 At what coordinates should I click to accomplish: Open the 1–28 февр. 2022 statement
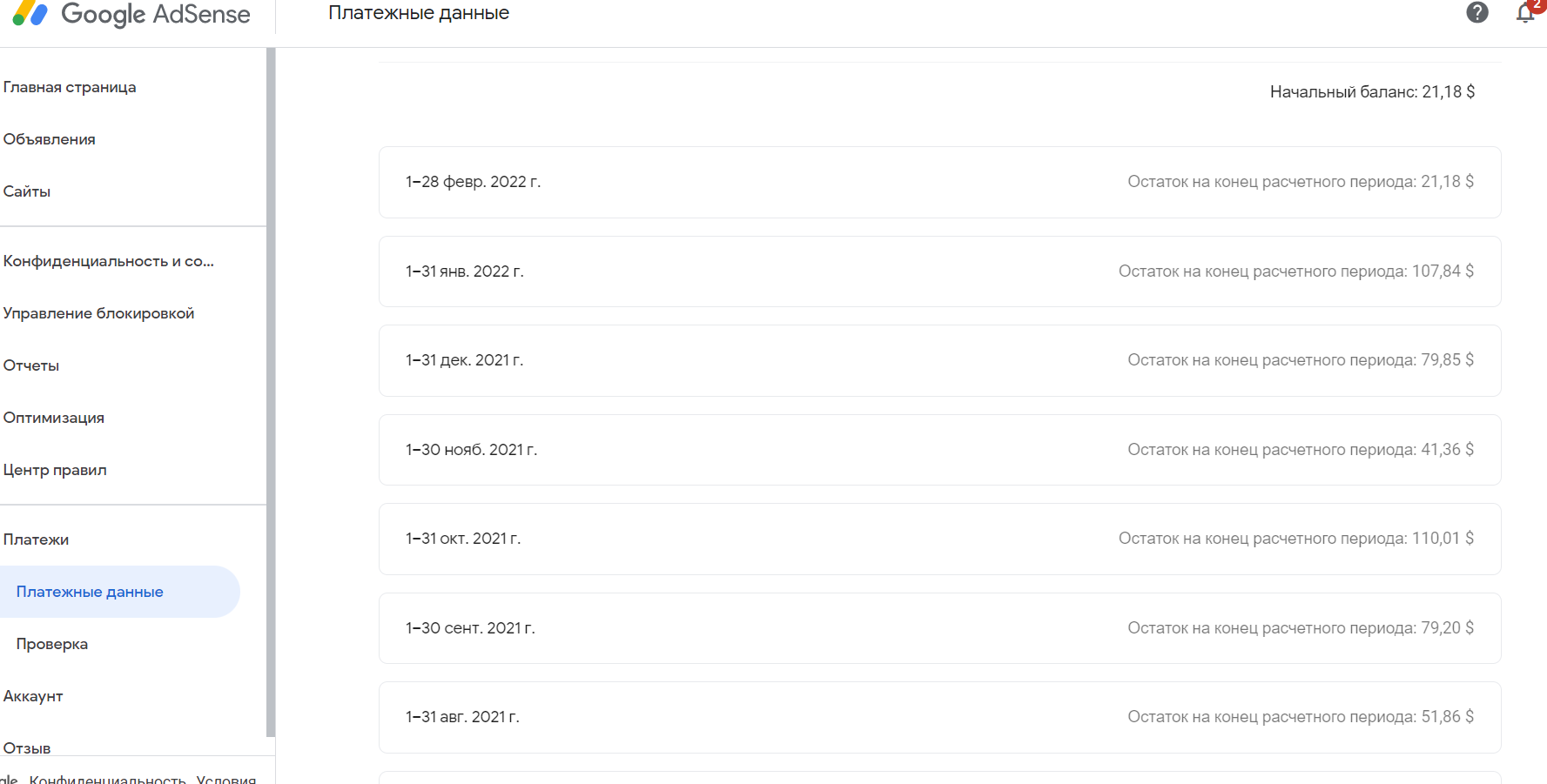(x=939, y=182)
